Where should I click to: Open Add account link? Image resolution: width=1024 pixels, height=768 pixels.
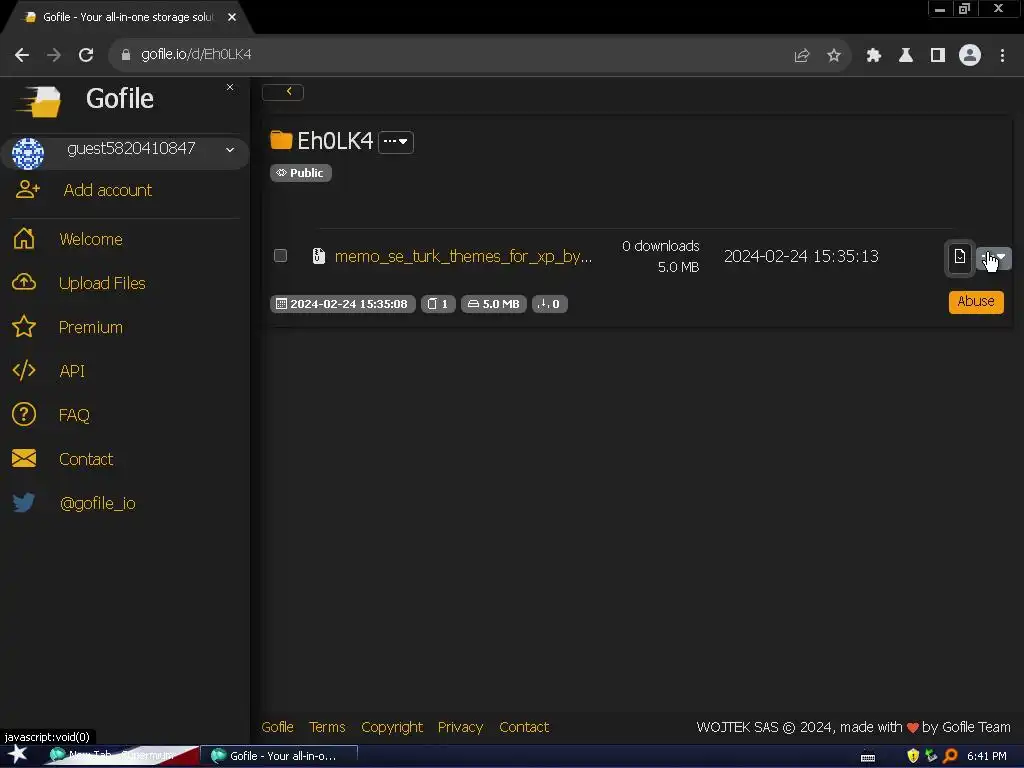point(108,190)
